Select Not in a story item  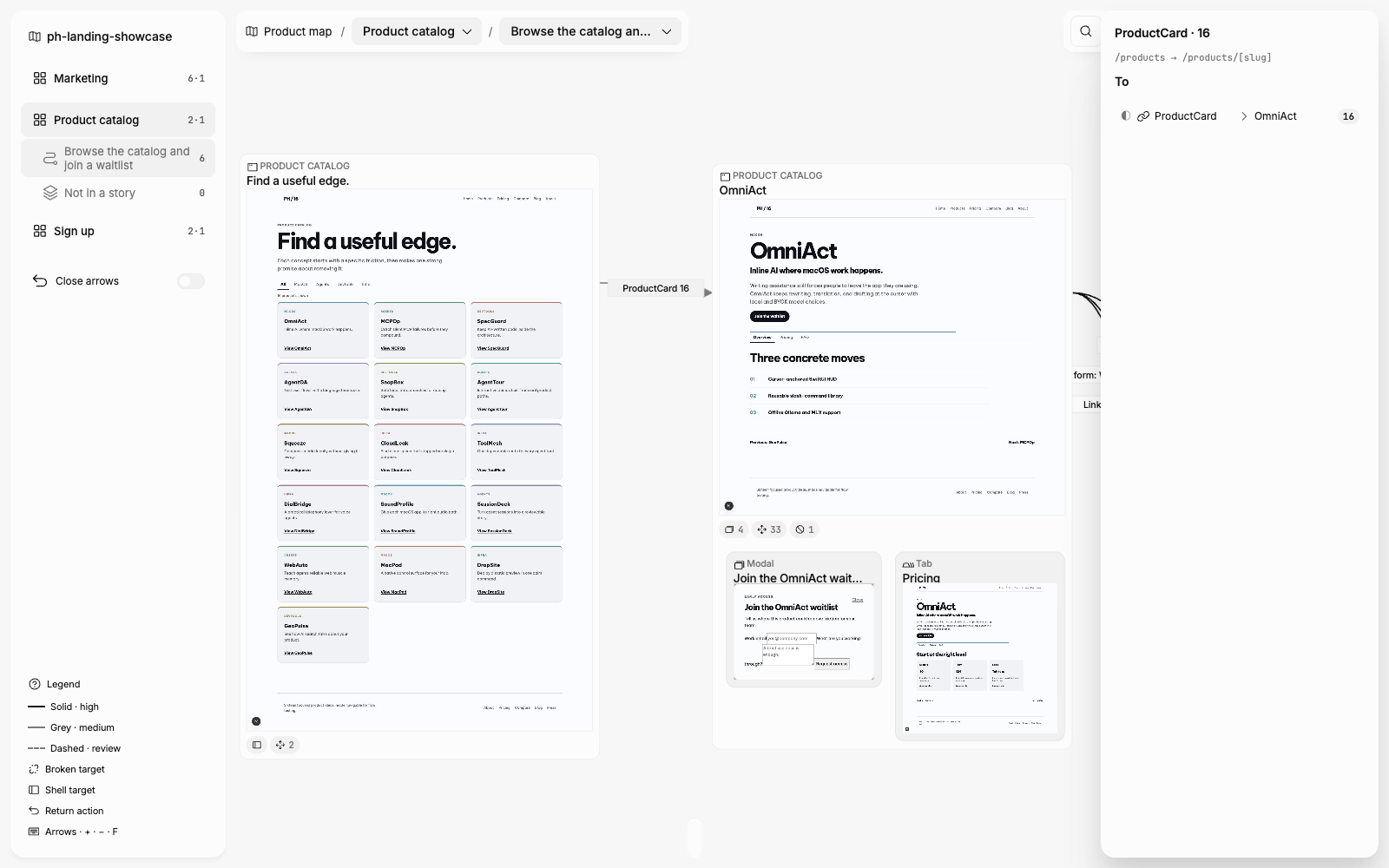click(118, 193)
